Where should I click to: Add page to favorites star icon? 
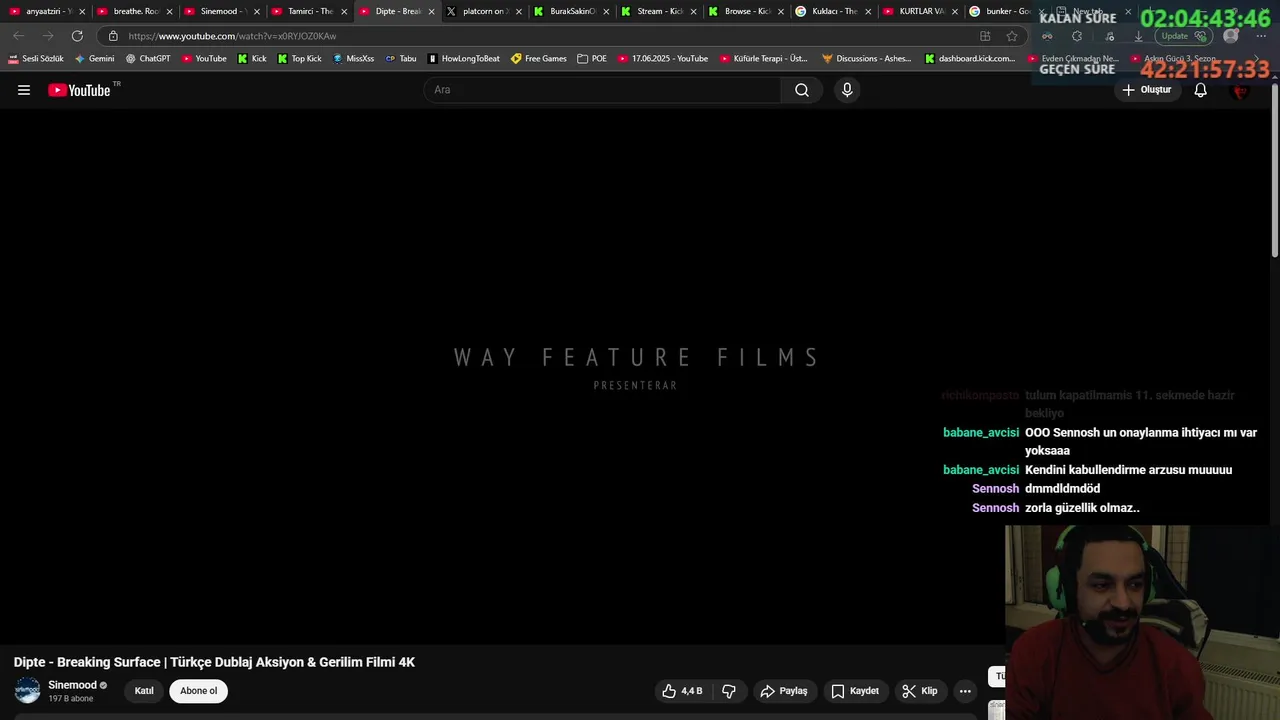(x=1012, y=36)
